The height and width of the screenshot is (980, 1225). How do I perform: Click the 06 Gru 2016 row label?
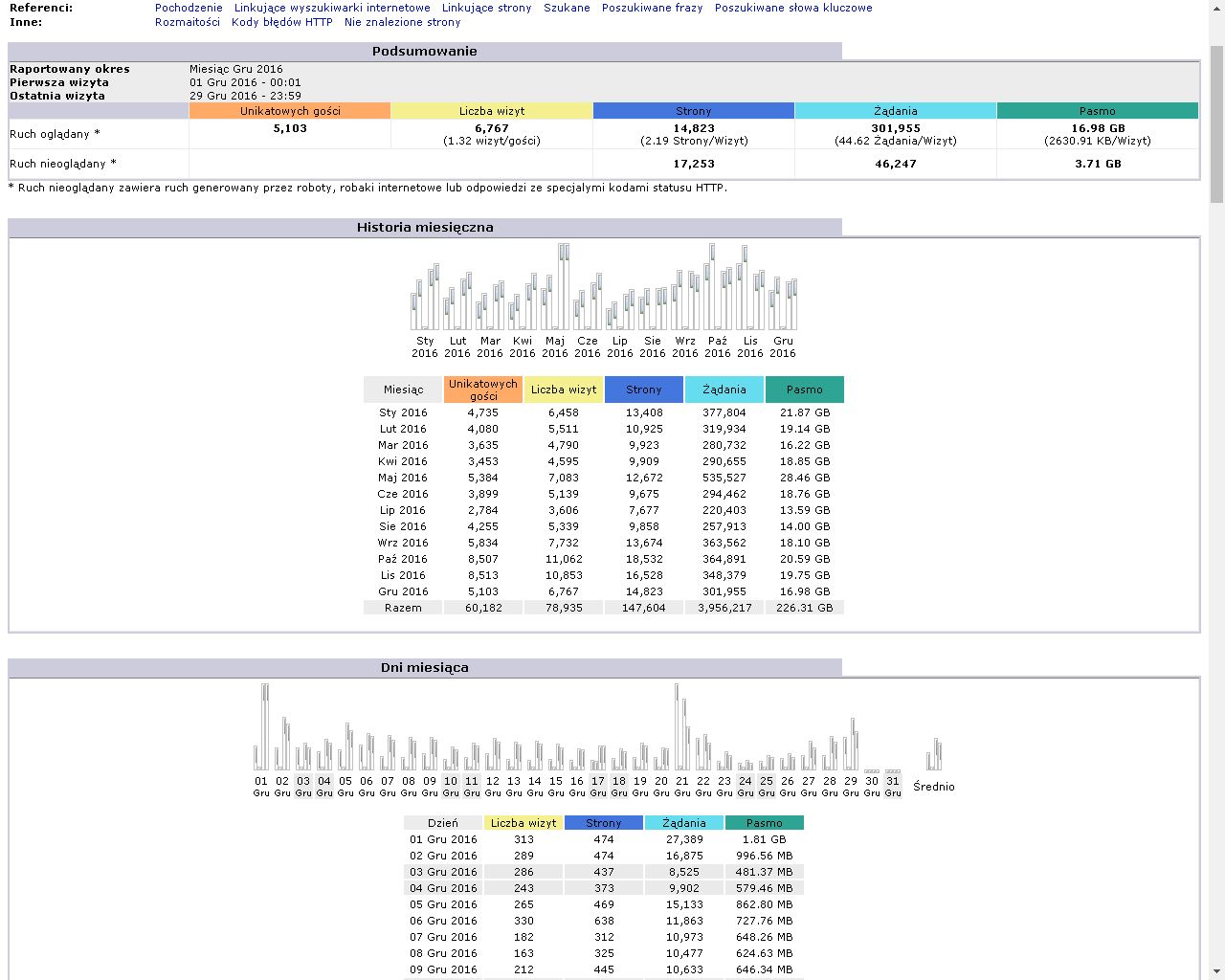tap(443, 921)
